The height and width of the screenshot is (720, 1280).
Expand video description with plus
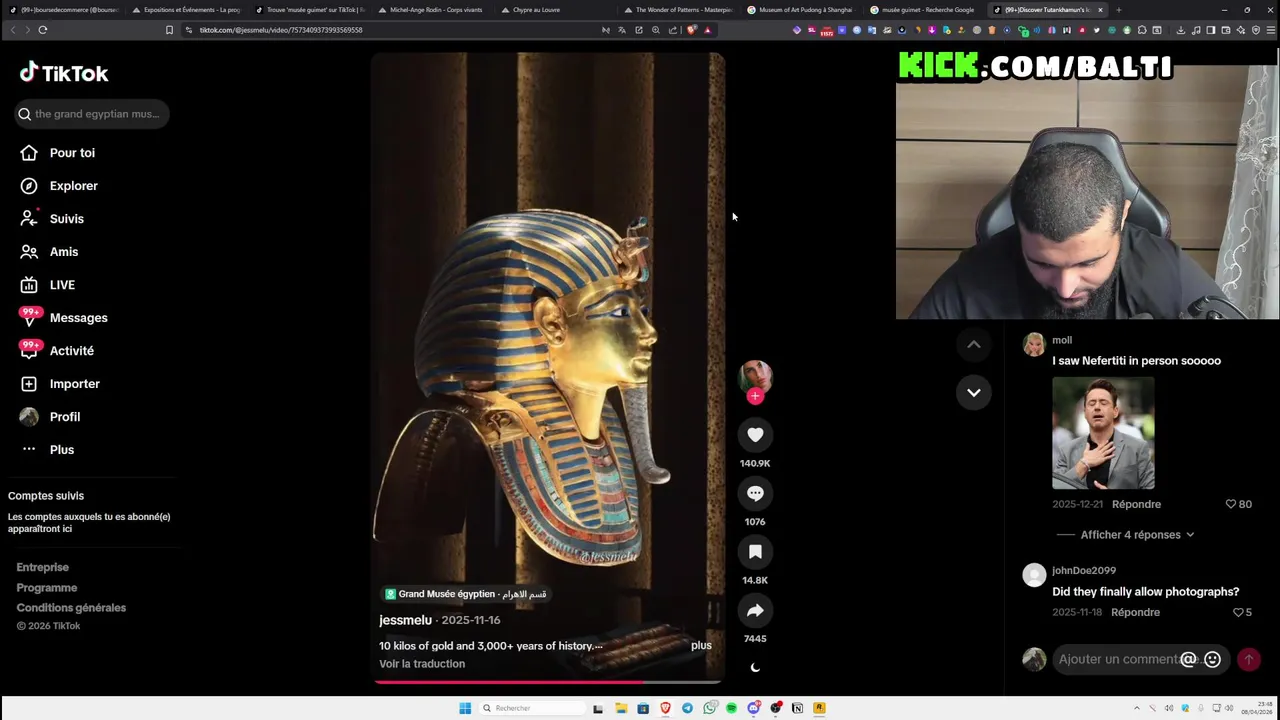(701, 646)
